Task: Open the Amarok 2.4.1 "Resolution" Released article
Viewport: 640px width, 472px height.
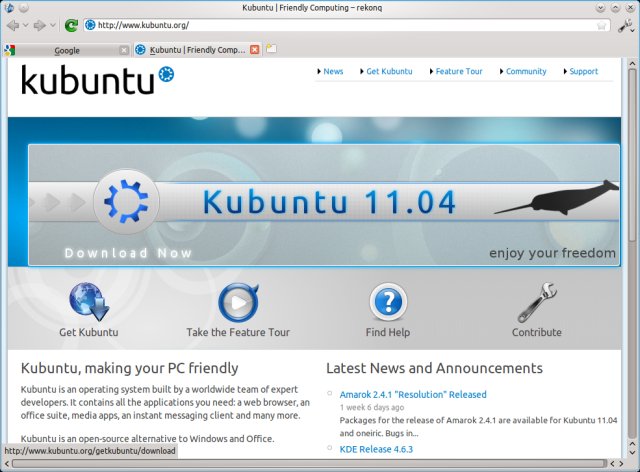Action: [x=413, y=394]
